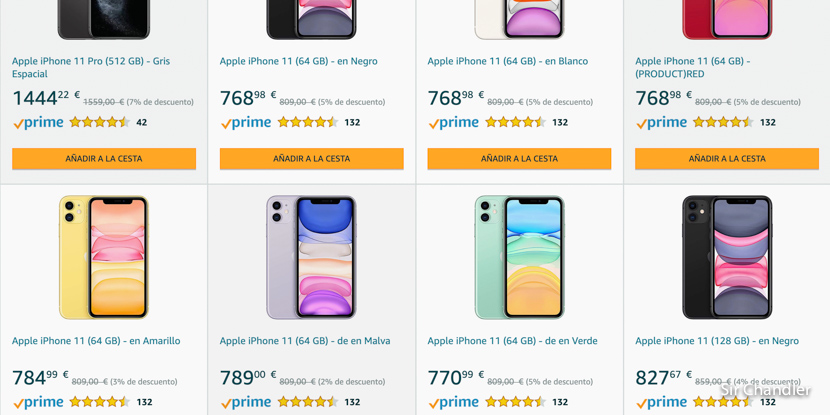
Task: Click the mauve iPhone 11 product image
Action: [311, 257]
